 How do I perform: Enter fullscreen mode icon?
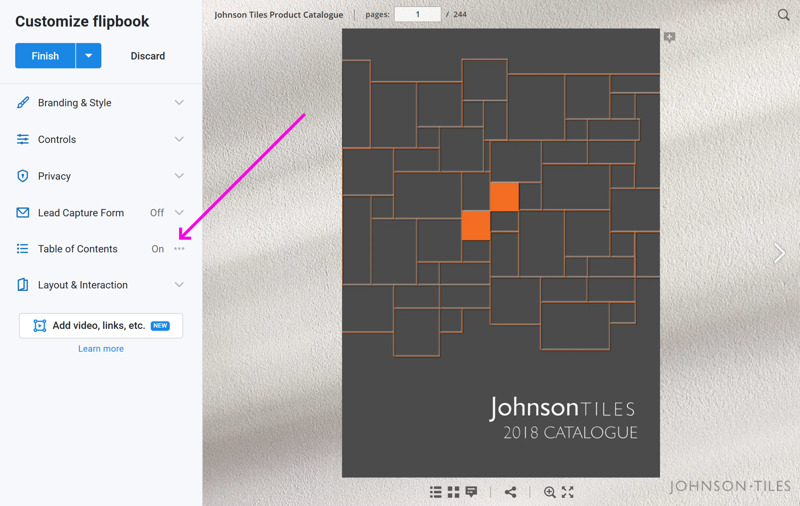point(567,492)
